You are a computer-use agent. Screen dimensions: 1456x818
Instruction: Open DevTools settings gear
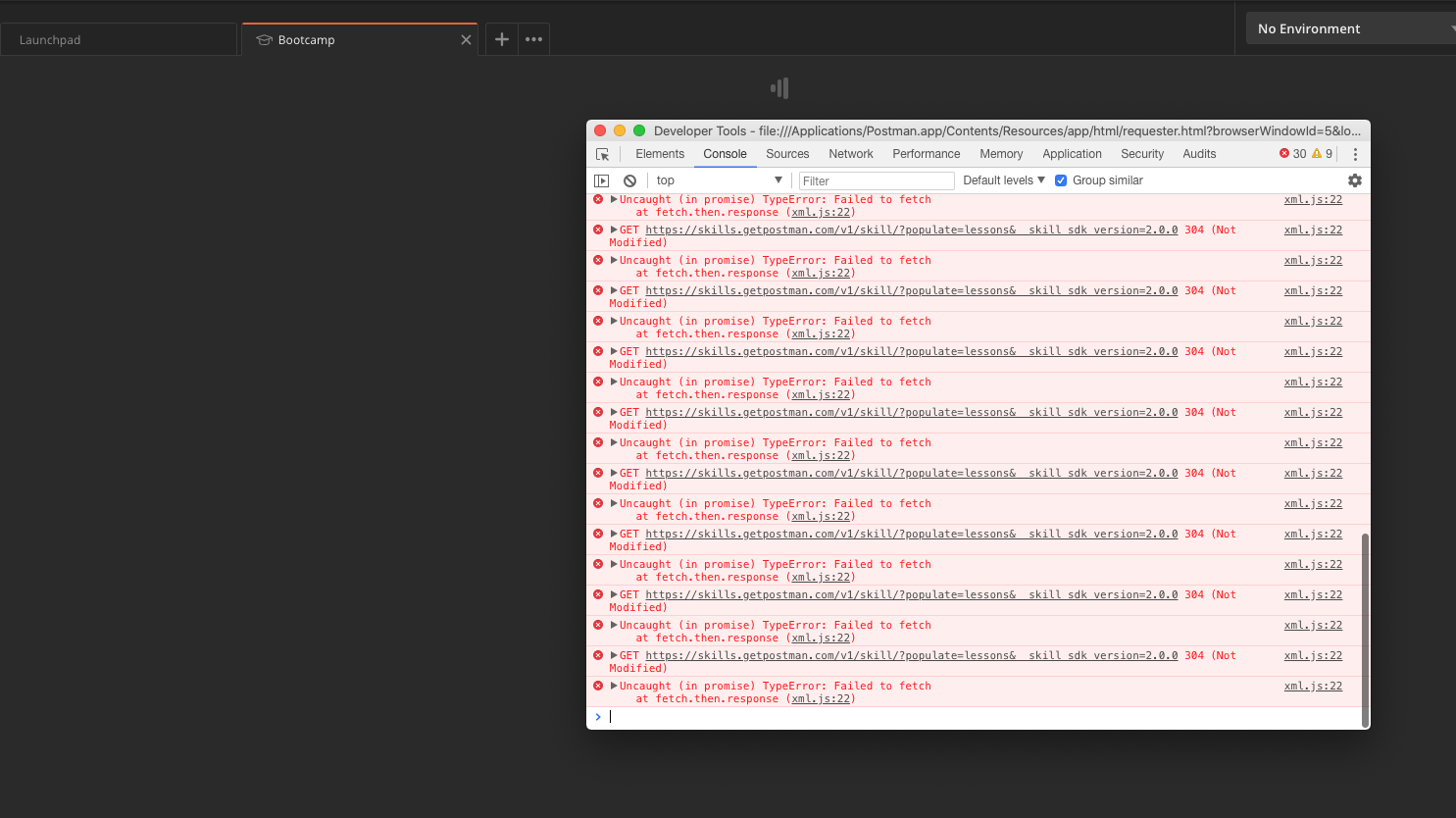click(x=1354, y=179)
